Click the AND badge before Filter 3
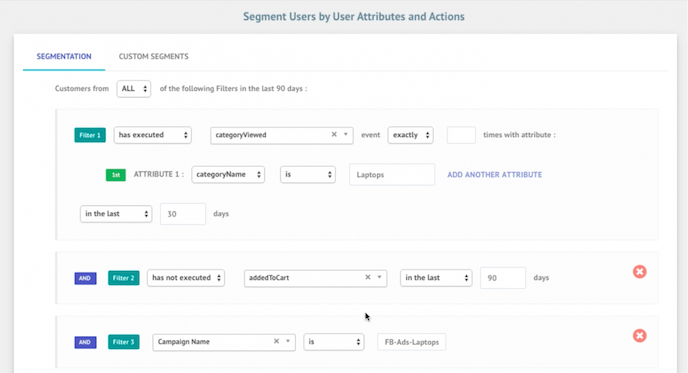The height and width of the screenshot is (373, 688). 85,342
